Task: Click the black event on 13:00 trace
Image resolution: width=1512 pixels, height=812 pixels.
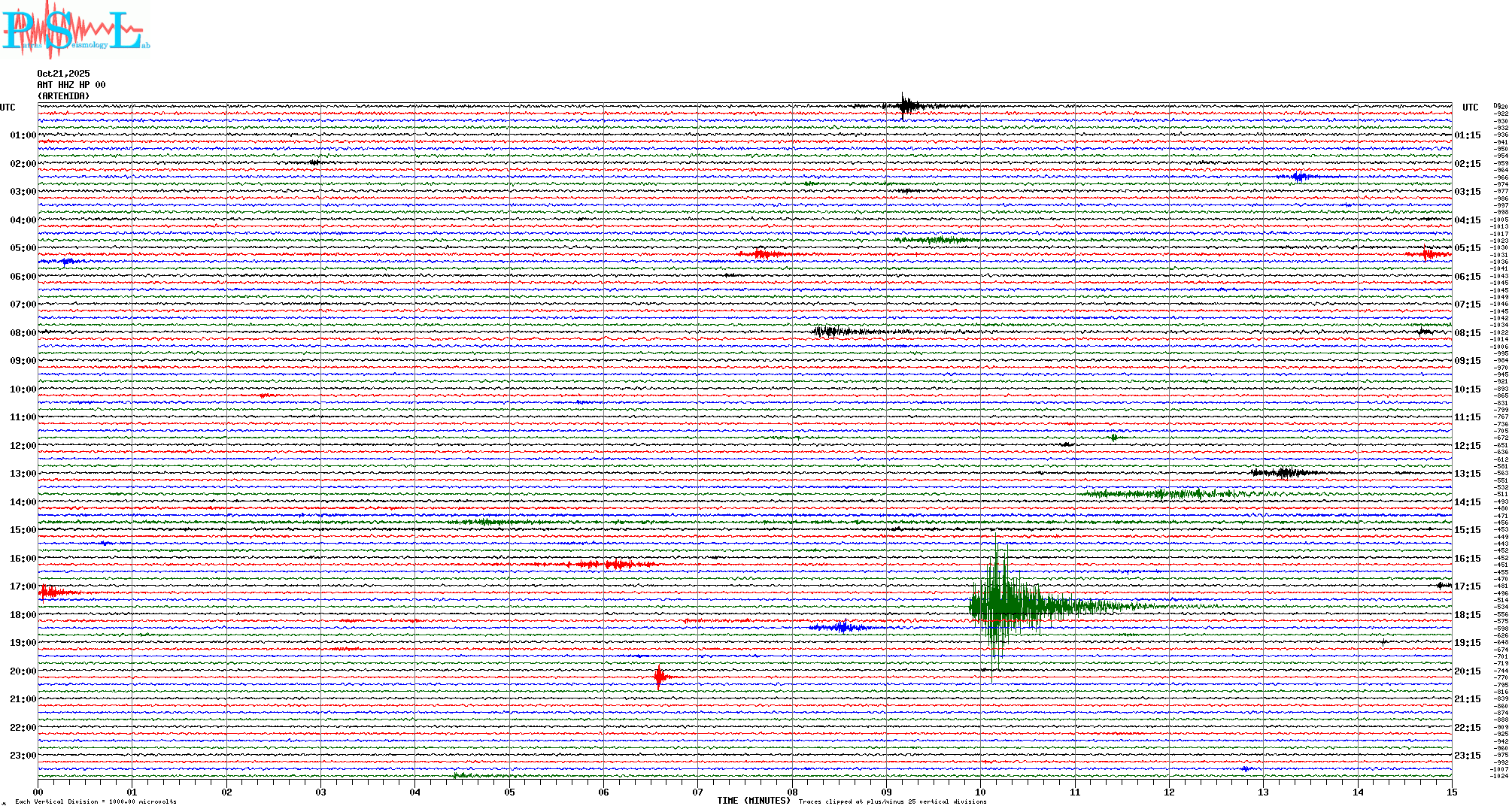Action: [1285, 472]
